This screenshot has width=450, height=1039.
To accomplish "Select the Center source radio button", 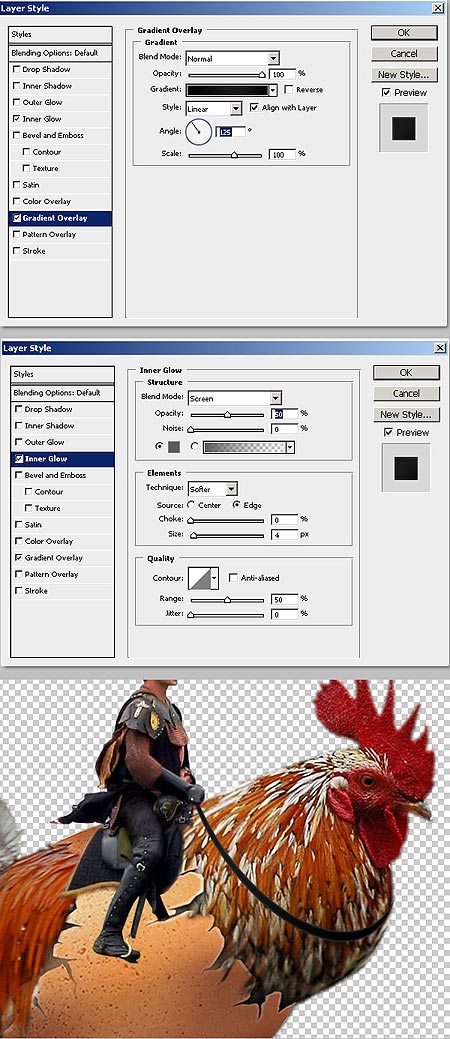I will click(192, 505).
